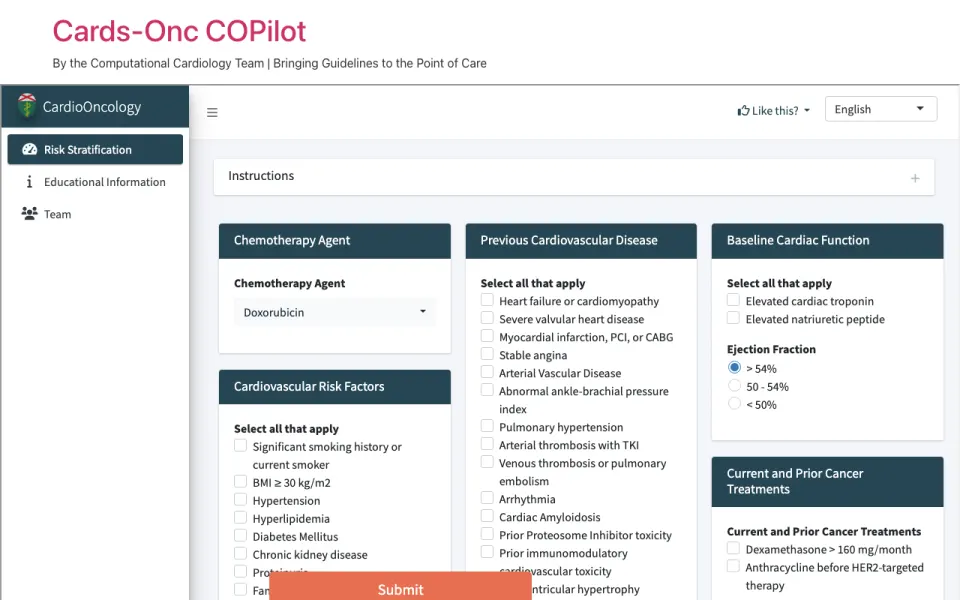Toggle sidebar with hamburger menu icon
This screenshot has width=960, height=600.
coord(212,112)
